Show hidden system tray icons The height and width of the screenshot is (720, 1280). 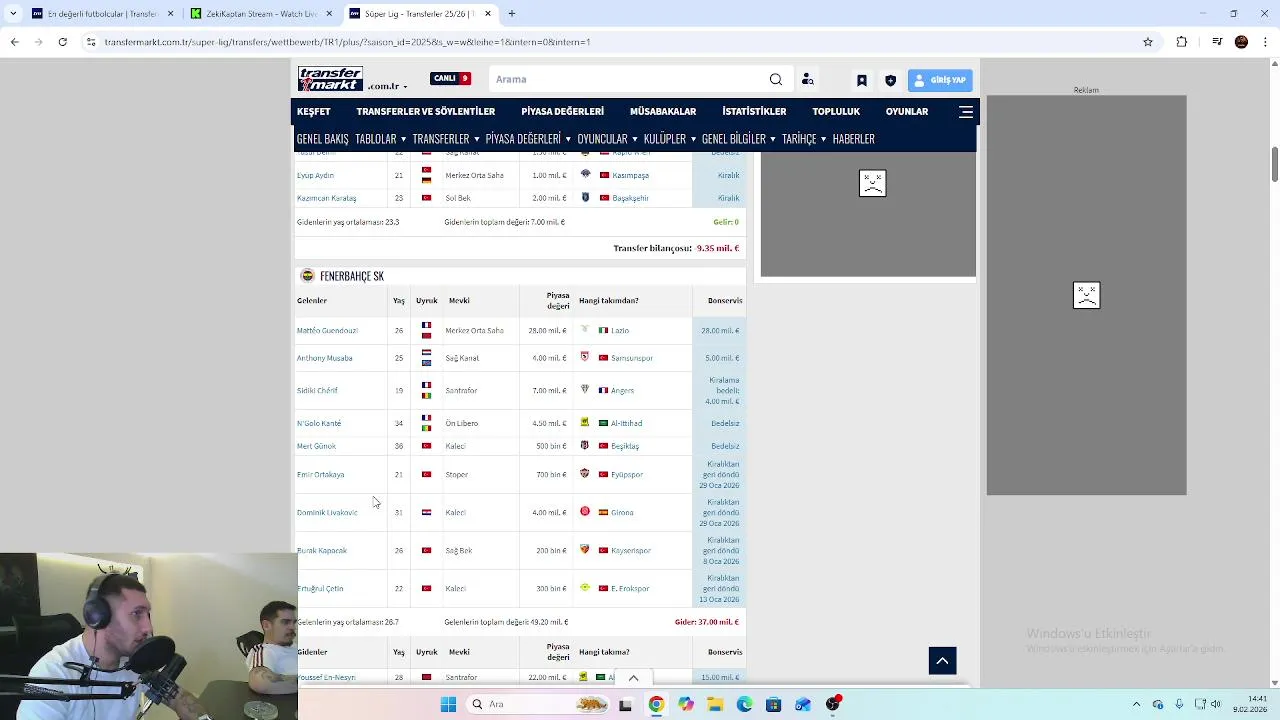click(x=1137, y=704)
